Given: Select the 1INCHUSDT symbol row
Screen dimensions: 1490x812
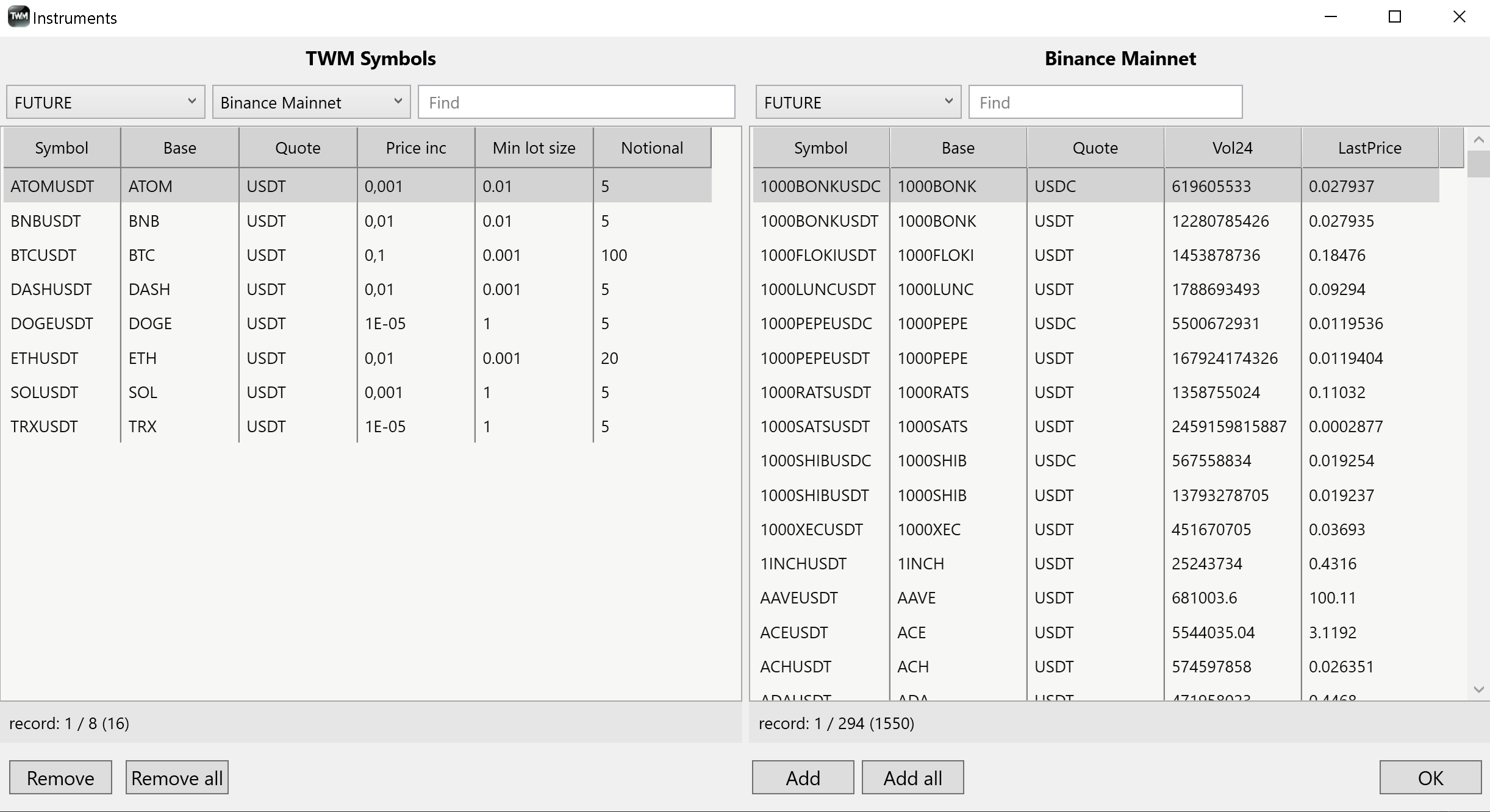Looking at the screenshot, I should 1096,563.
